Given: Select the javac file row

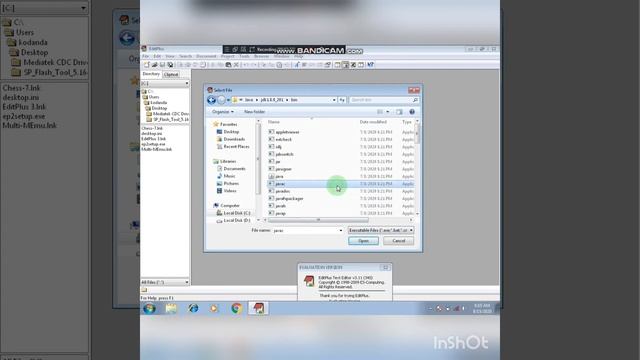Looking at the screenshot, I should 341,184.
